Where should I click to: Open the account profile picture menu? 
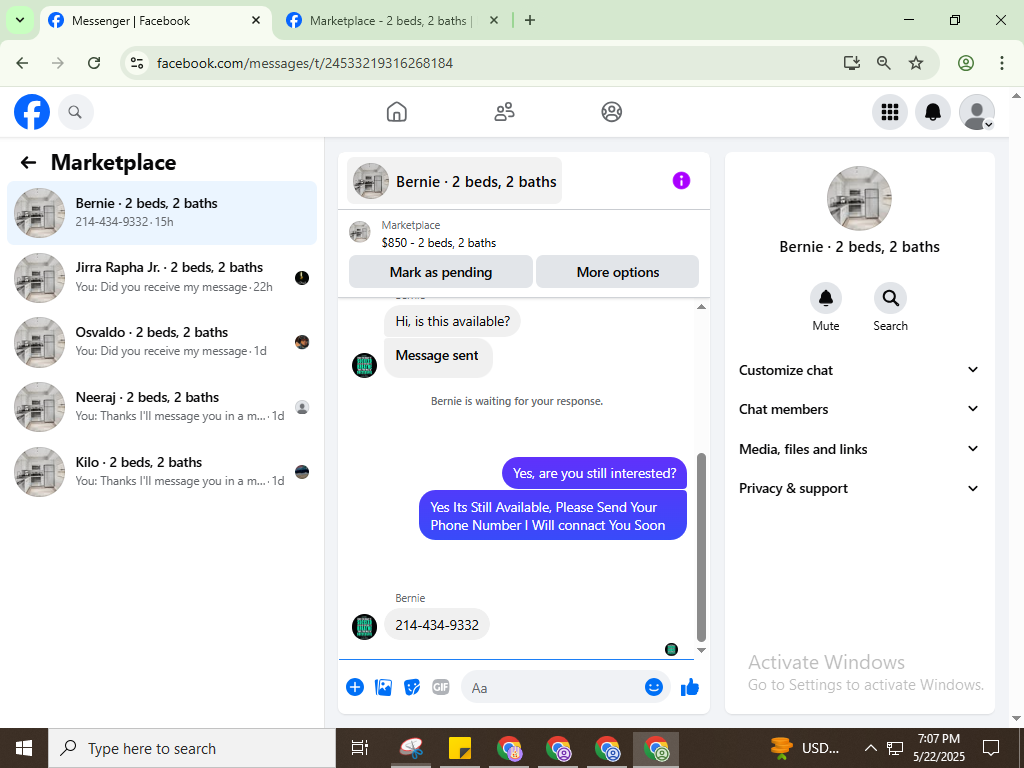point(976,112)
